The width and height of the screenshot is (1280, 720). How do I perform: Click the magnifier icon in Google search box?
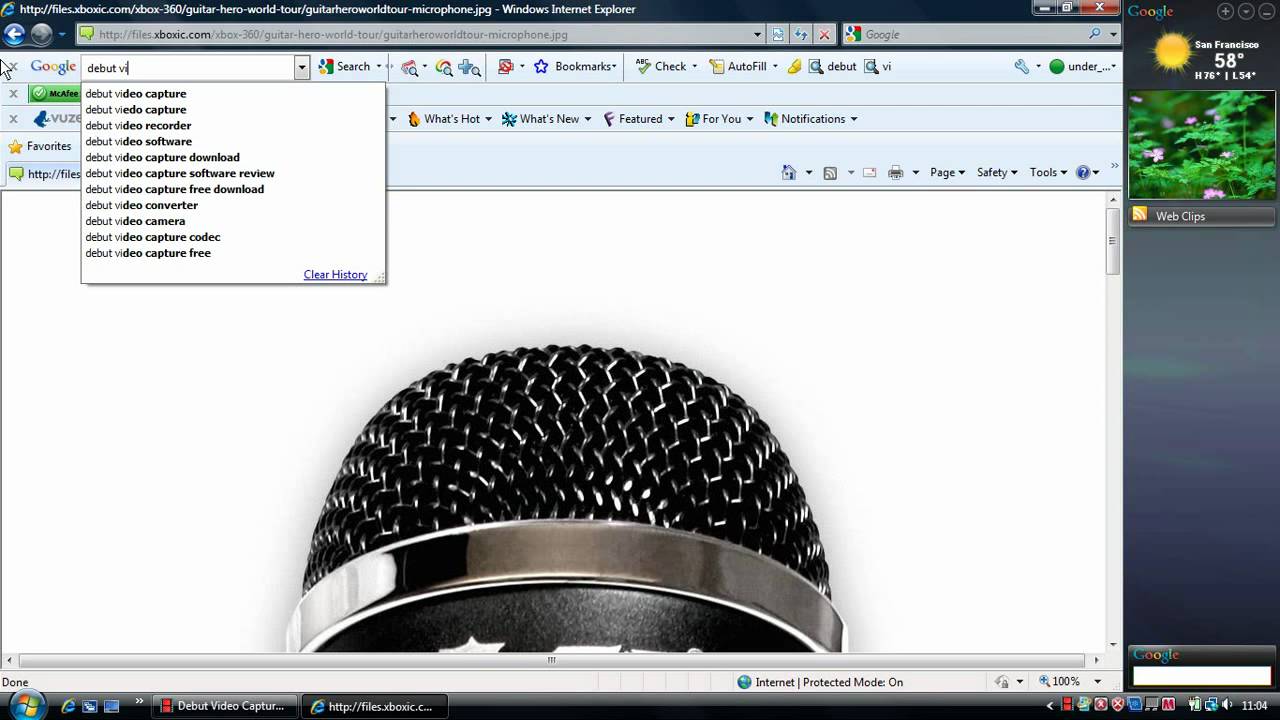point(1095,34)
